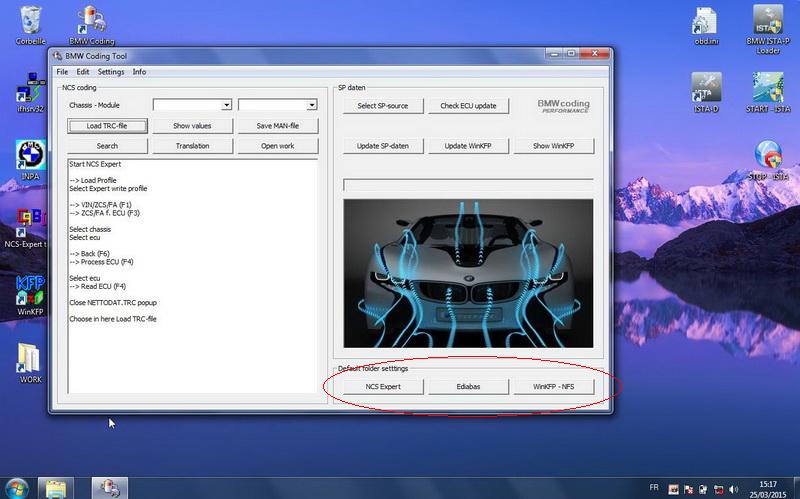Open the Action Center flag tray icon
This screenshot has width=800, height=499.
(688, 489)
